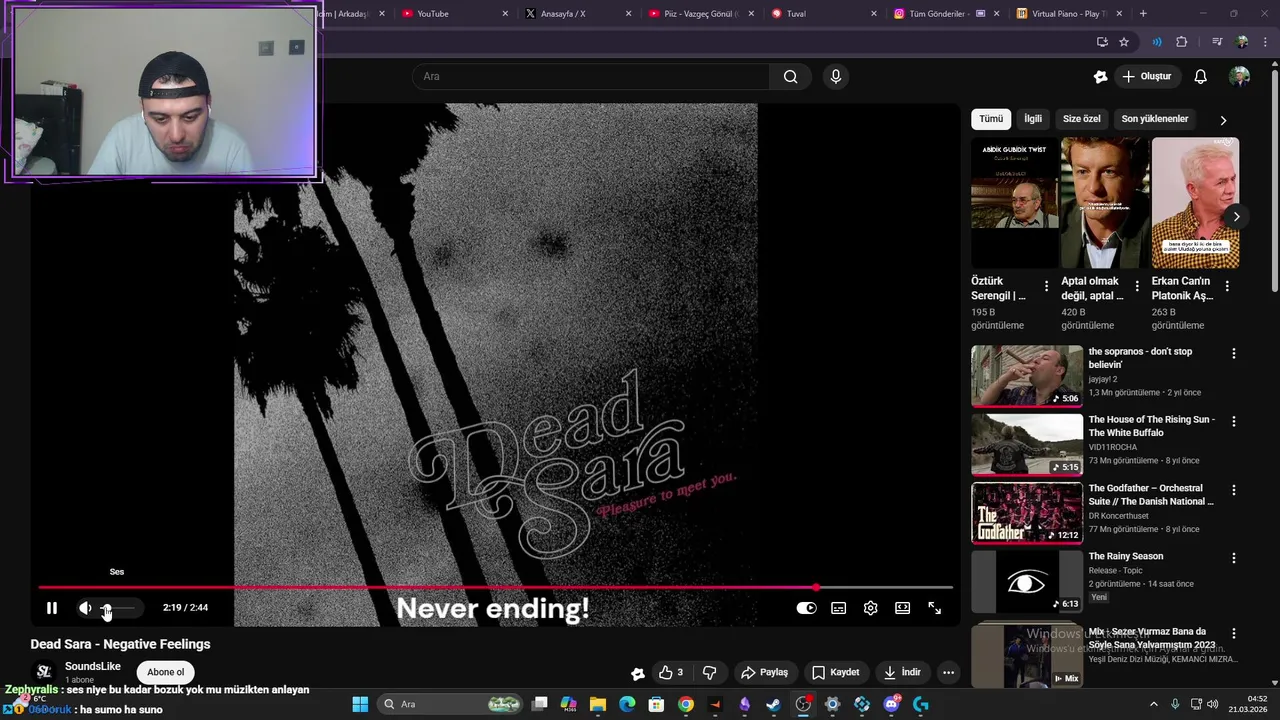The image size is (1280, 720).
Task: Switch to the Anasayfa / X tab
Action: pos(579,14)
